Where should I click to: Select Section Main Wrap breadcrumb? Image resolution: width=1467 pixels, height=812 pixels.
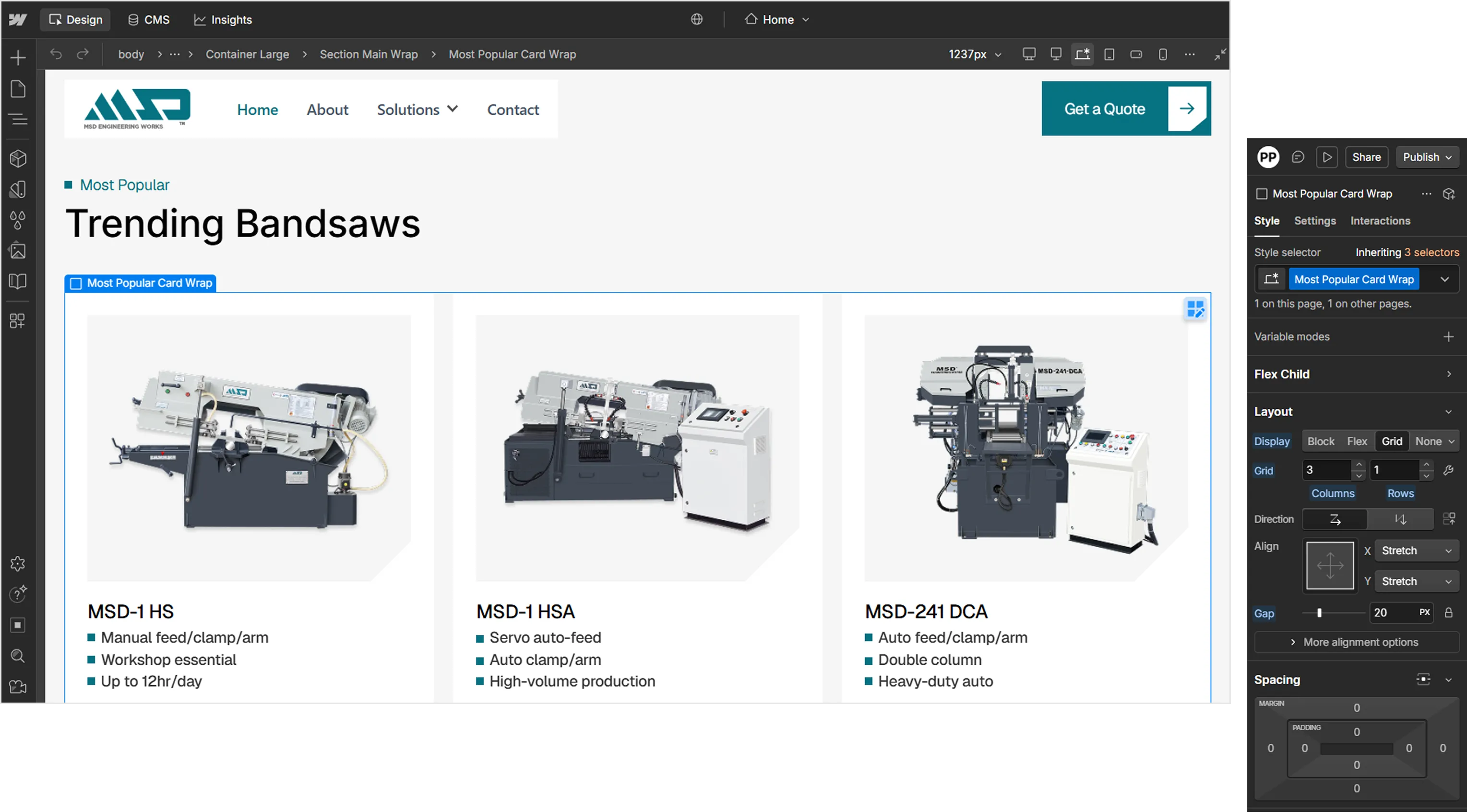coord(369,54)
